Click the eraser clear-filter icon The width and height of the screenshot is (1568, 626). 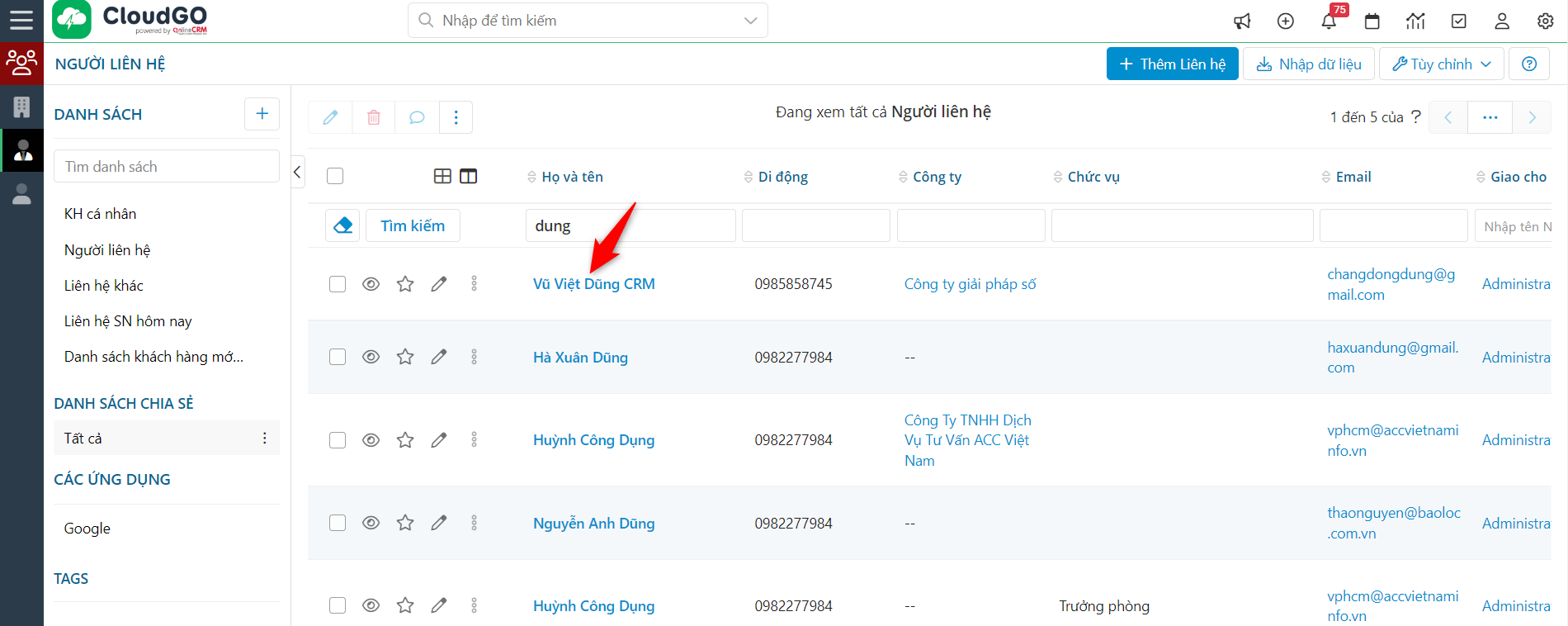[x=343, y=225]
